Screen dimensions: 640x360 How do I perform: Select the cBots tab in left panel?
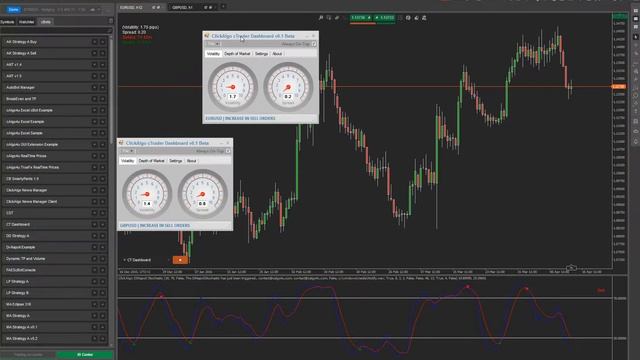[x=46, y=22]
